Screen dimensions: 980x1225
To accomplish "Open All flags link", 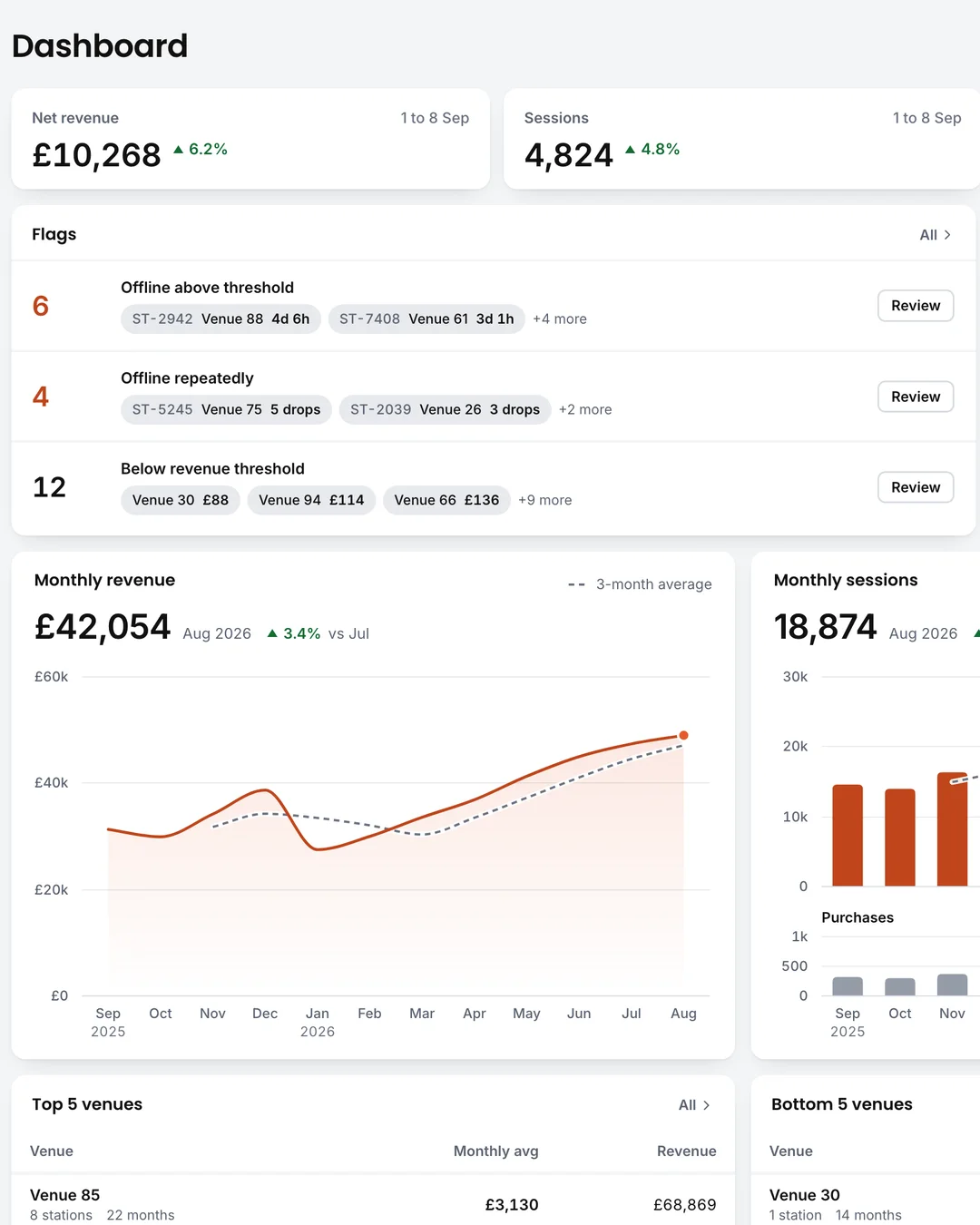I will pos(936,235).
